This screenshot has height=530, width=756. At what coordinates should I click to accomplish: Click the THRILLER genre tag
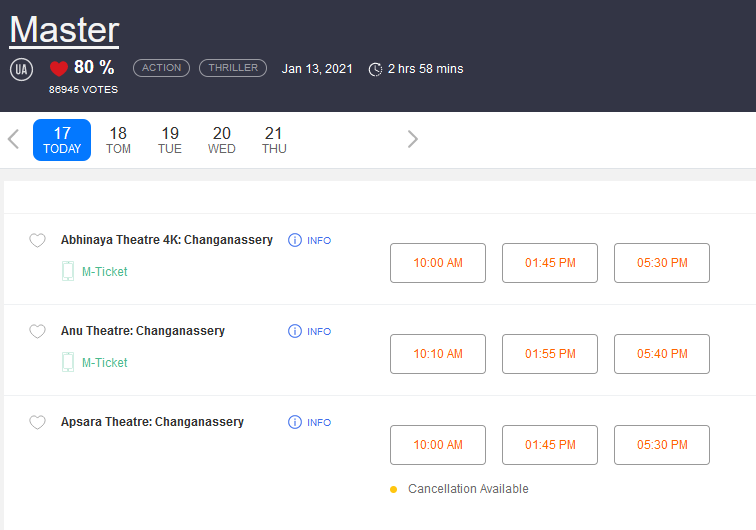tap(233, 68)
